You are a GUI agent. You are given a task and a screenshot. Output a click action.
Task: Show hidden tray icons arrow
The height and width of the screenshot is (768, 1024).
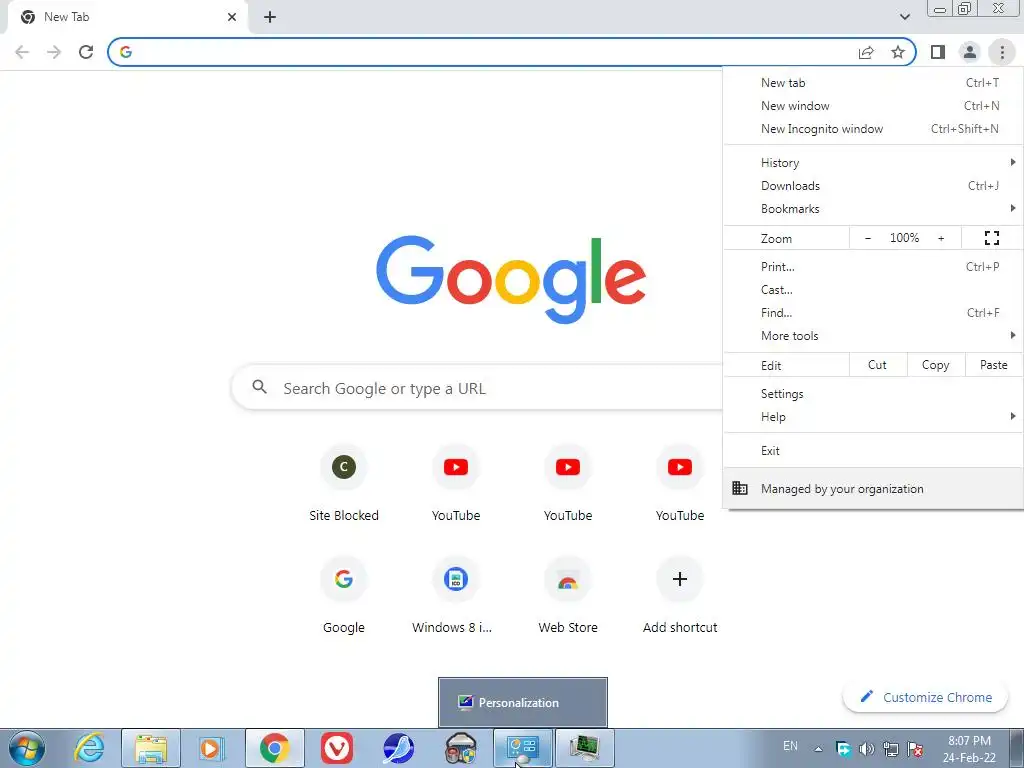[818, 749]
